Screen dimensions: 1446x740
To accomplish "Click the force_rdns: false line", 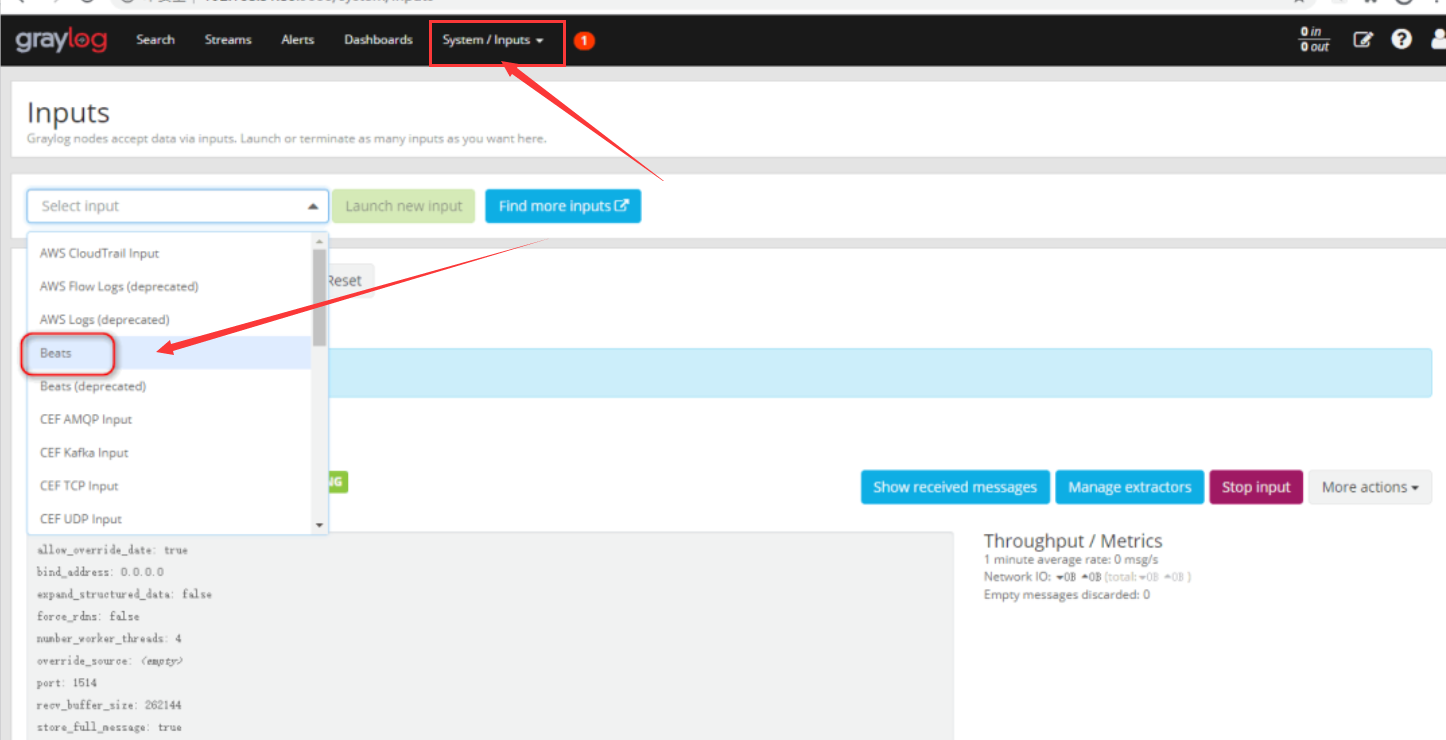I will pyautogui.click(x=88, y=616).
